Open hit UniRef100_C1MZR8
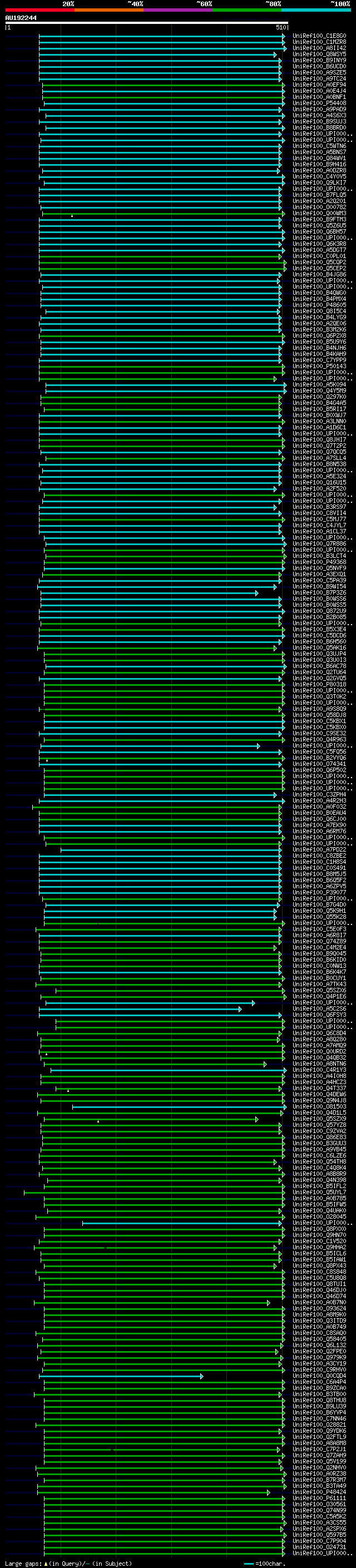 [319, 42]
